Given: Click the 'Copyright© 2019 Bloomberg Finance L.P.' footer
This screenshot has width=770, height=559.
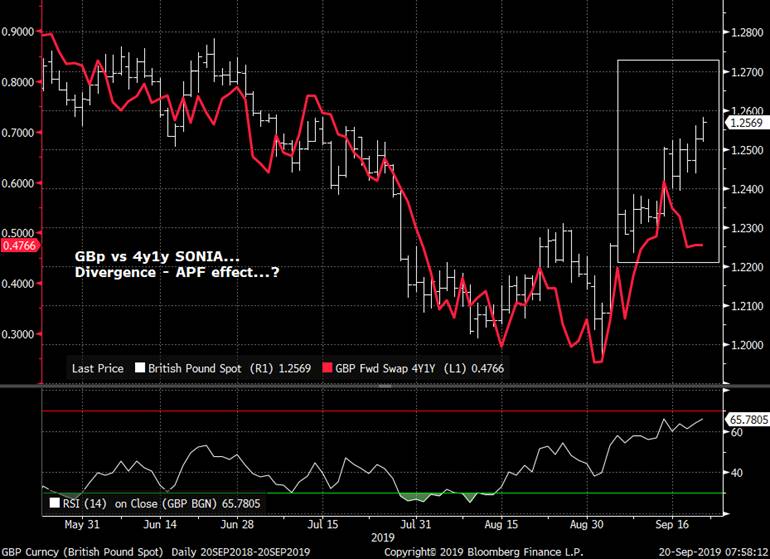Looking at the screenshot, I should [484, 552].
